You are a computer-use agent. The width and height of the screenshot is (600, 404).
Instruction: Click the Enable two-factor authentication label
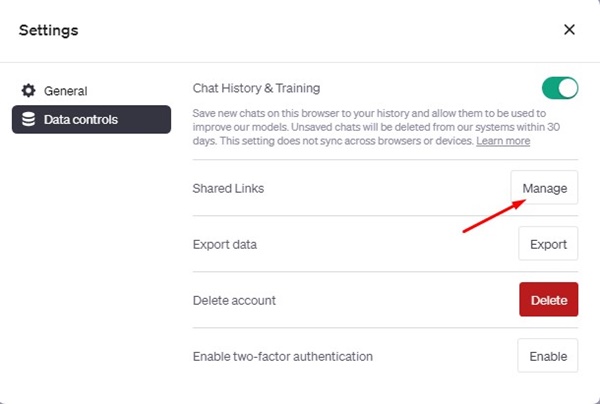283,357
